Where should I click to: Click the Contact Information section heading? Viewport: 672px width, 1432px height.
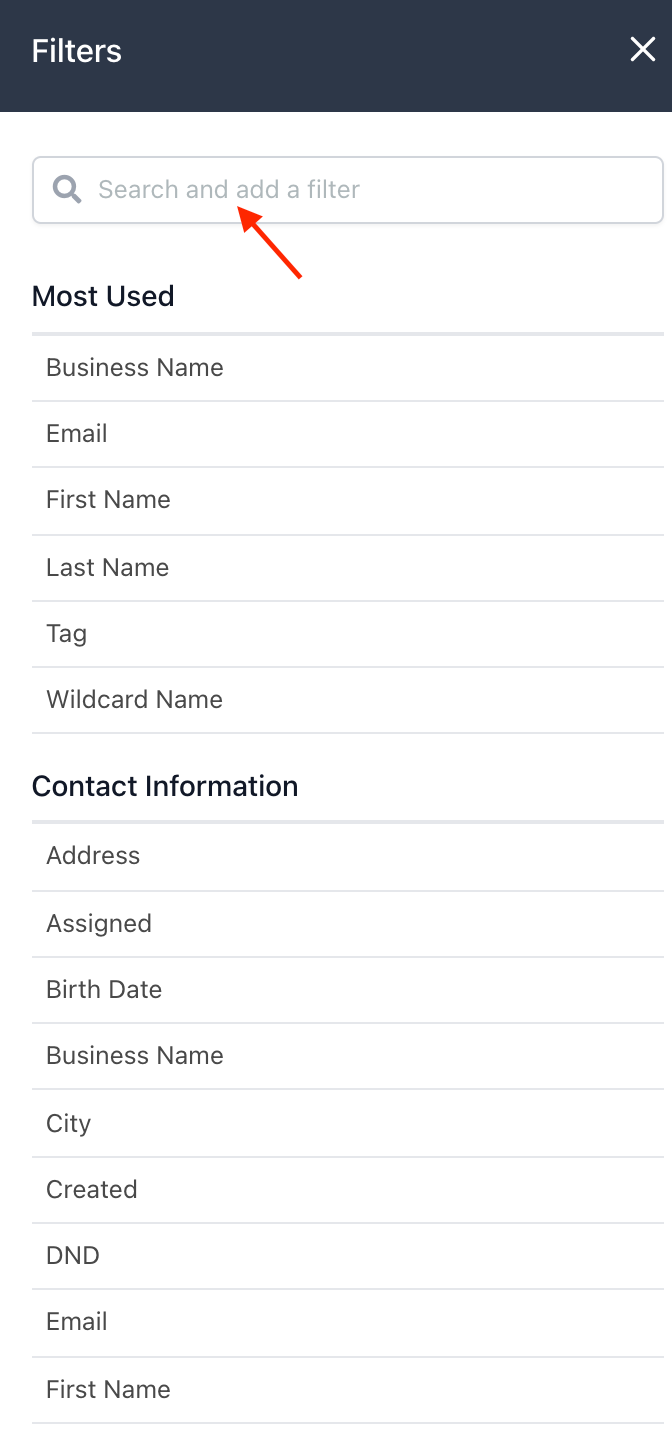[x=165, y=786]
